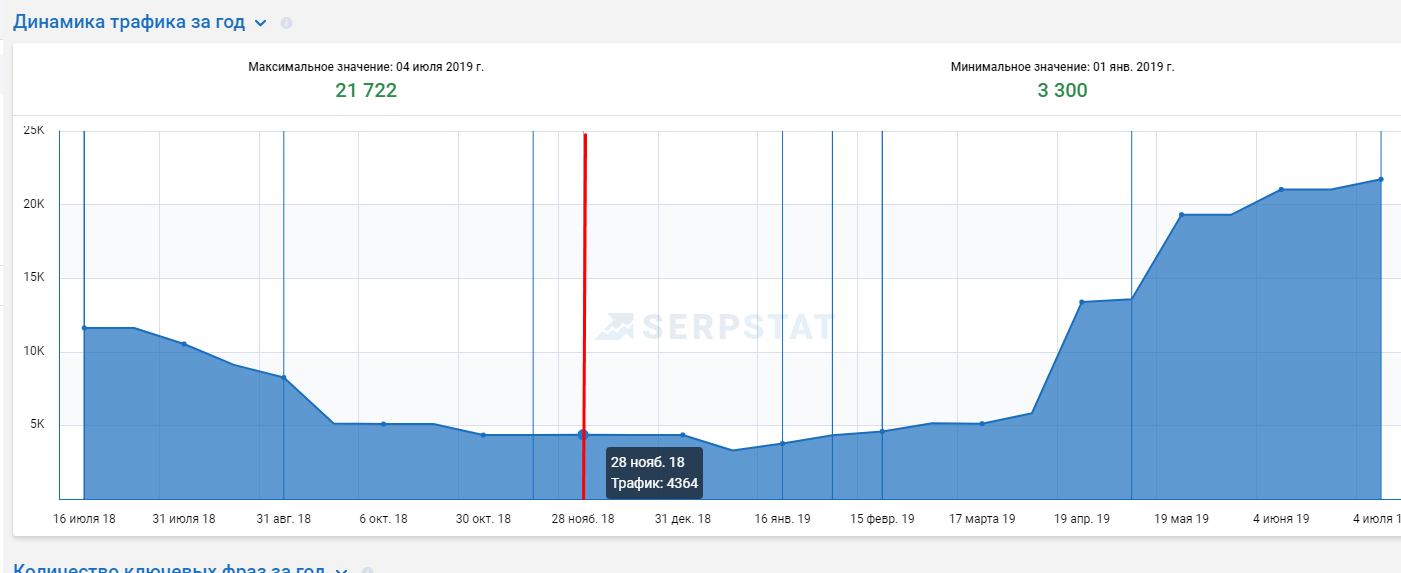
Task: Click the 19 мая 19 data point
Action: tap(1181, 215)
